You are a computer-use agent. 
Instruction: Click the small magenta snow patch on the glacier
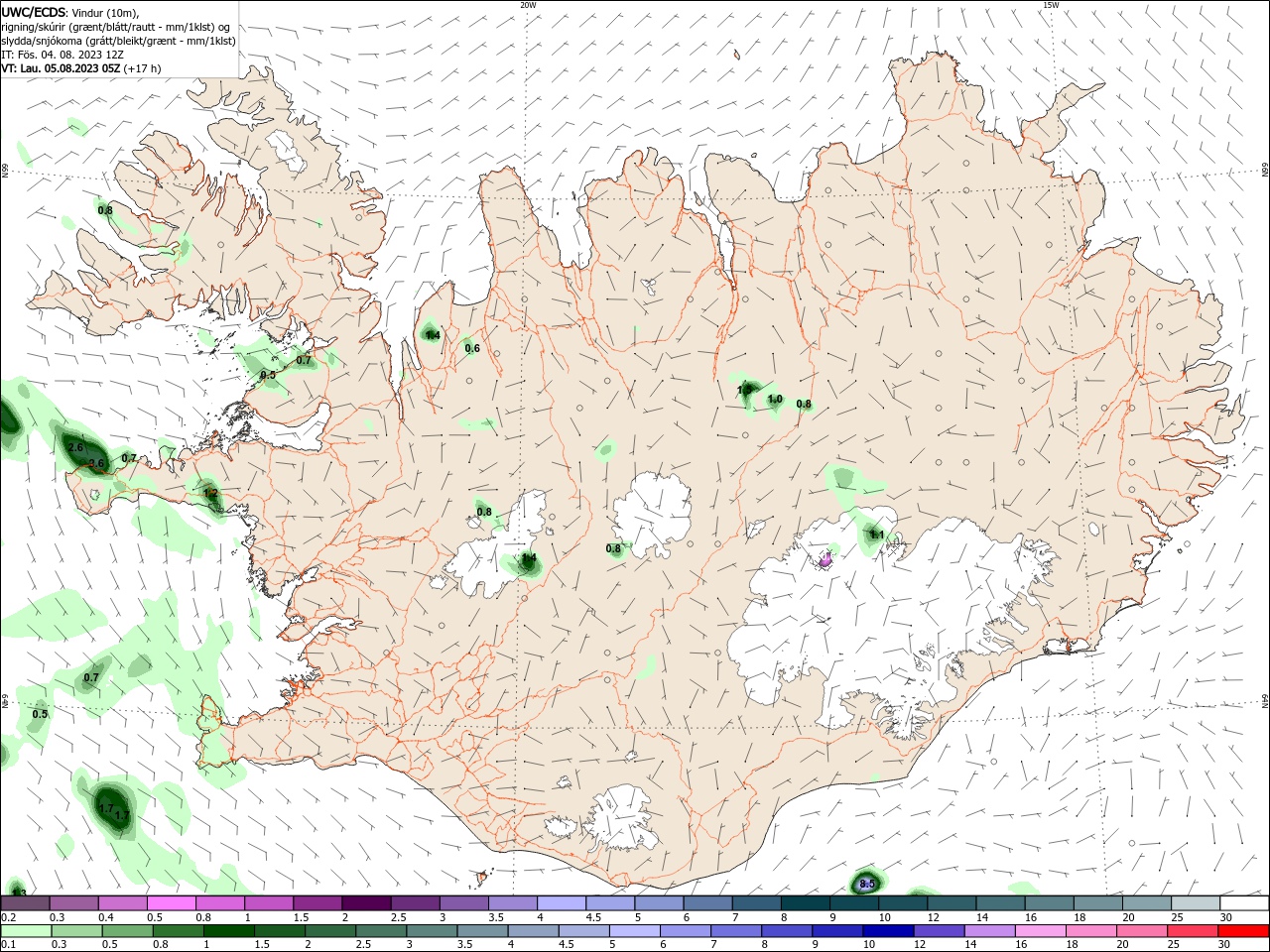825,560
